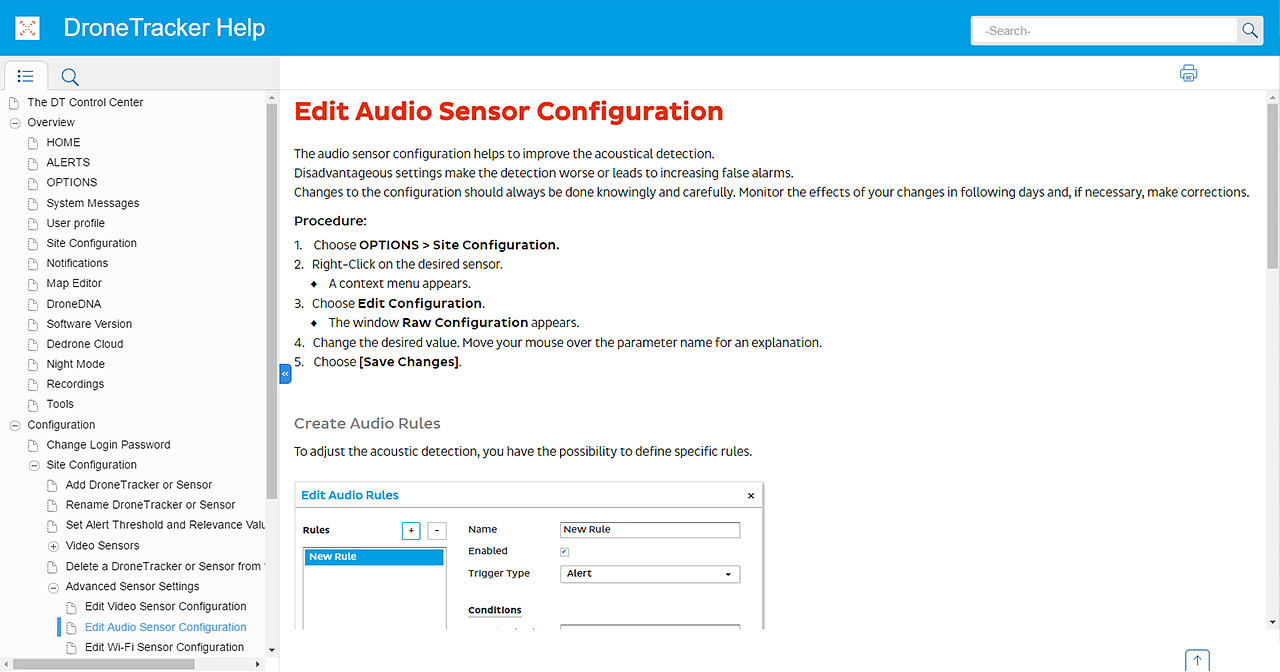Open The DT Control Center topic
The width and height of the screenshot is (1280, 672).
85,102
